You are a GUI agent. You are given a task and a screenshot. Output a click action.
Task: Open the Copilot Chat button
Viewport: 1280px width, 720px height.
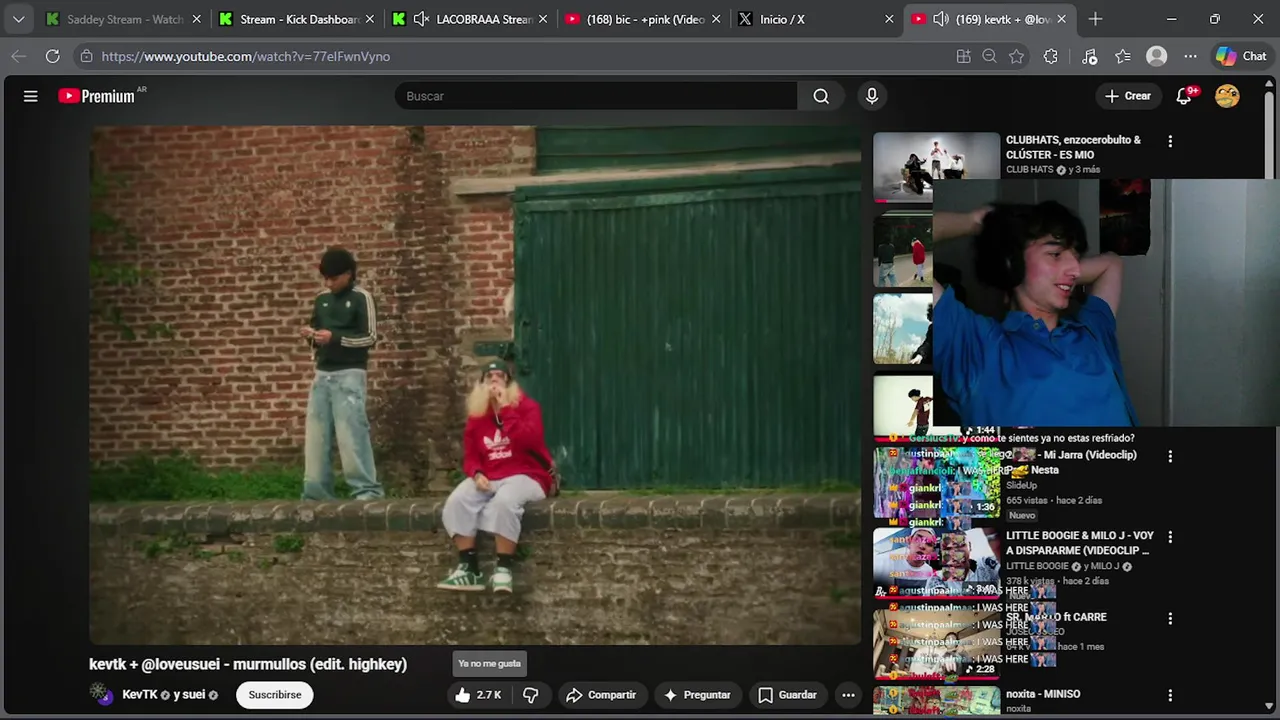click(x=1241, y=57)
